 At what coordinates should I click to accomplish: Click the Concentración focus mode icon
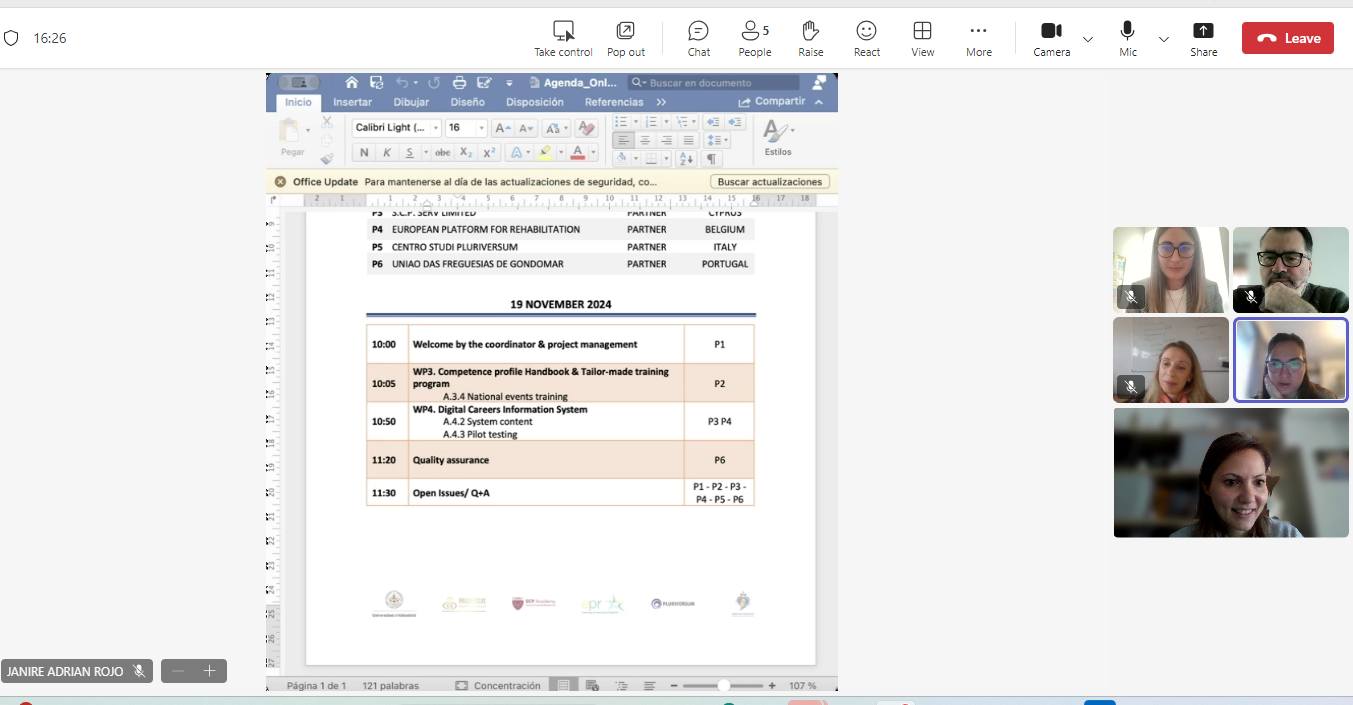[x=461, y=686]
